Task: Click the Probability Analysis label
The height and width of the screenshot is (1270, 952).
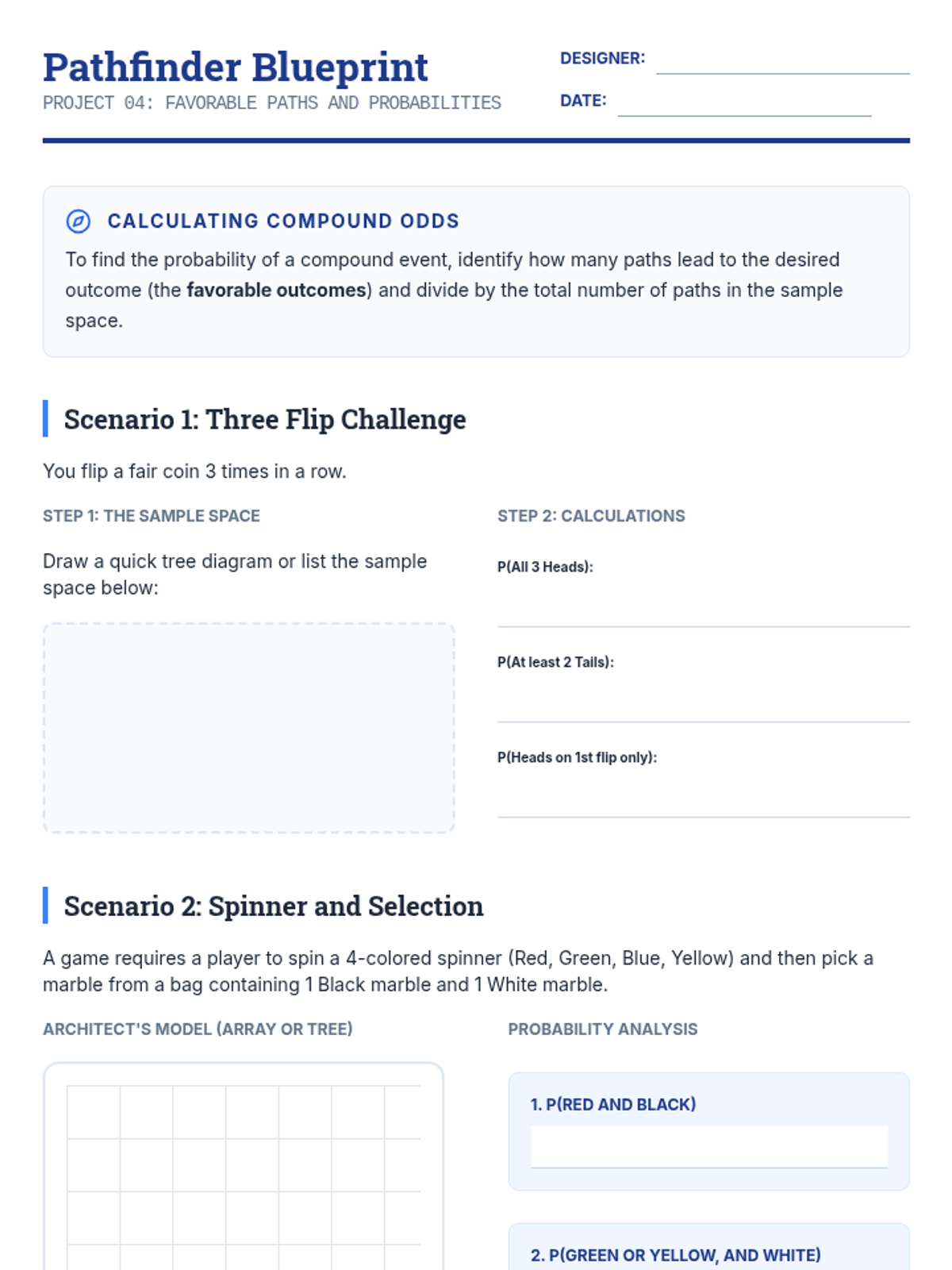Action: [603, 1029]
